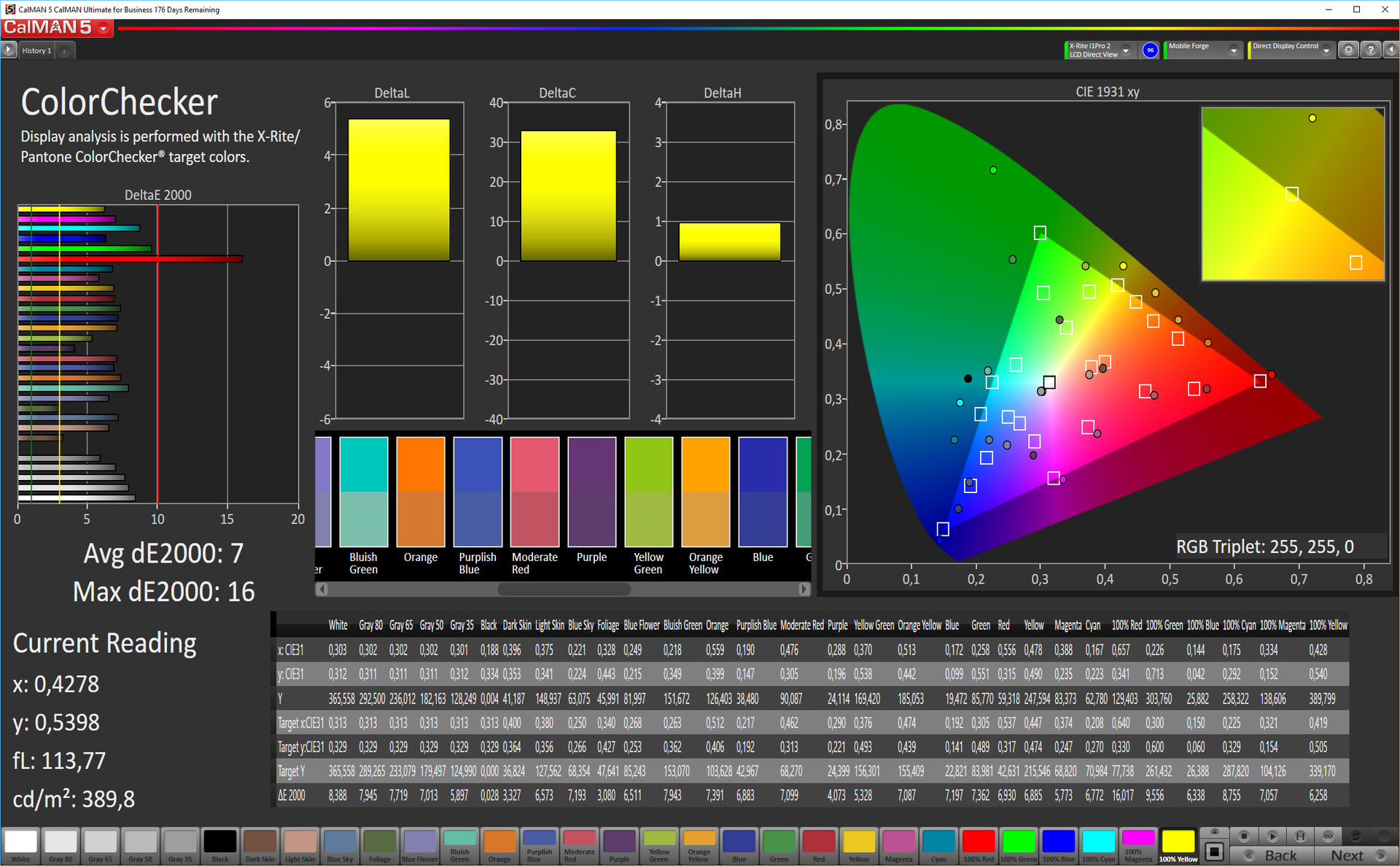Open the CalMAN 5 main menu dropdown
The height and width of the screenshot is (866, 1400).
tap(103, 28)
